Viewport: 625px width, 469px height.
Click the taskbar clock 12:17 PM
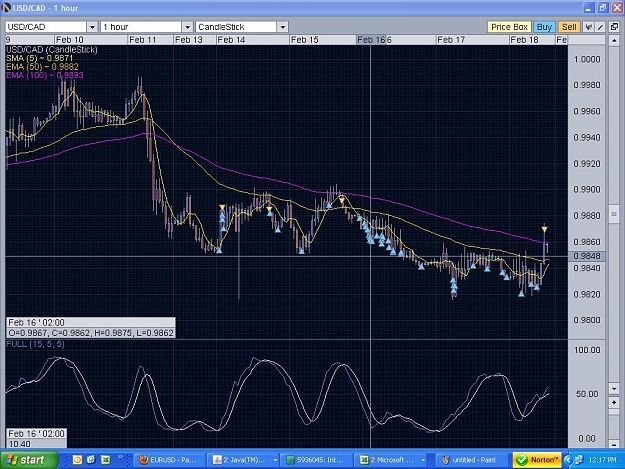(x=602, y=460)
